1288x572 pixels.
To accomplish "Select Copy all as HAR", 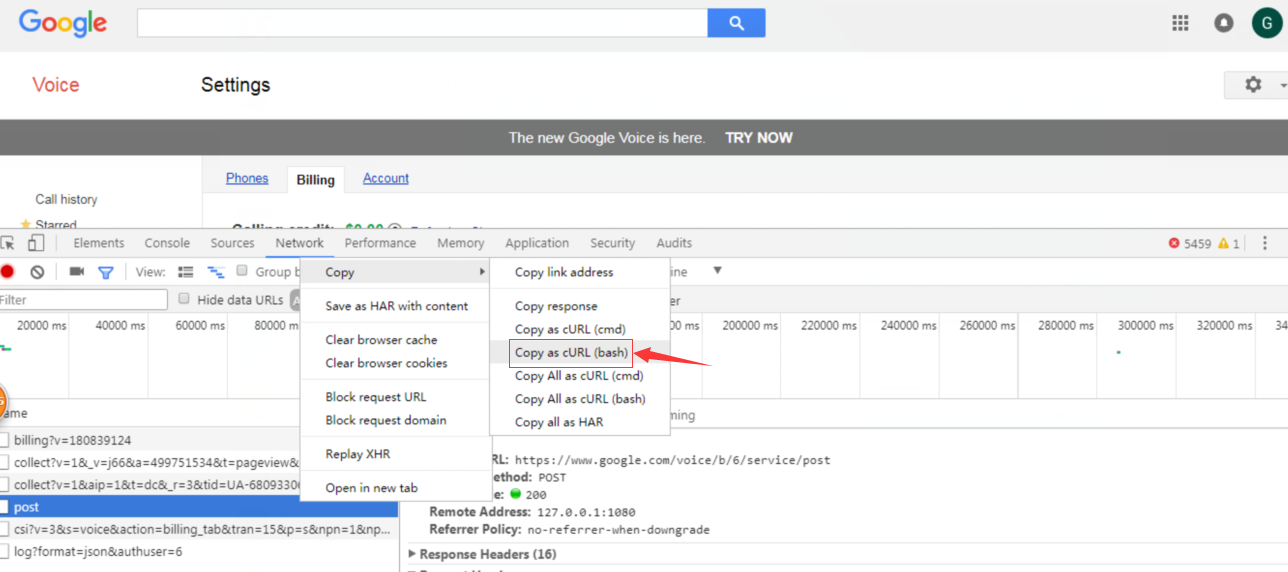I will (x=559, y=422).
